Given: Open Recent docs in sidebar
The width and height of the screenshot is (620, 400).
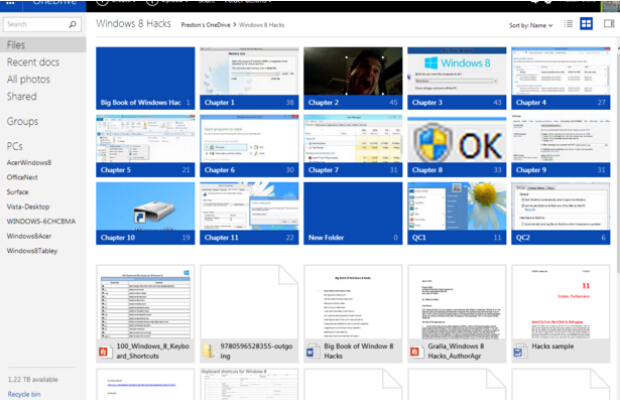Looking at the screenshot, I should coord(33,62).
